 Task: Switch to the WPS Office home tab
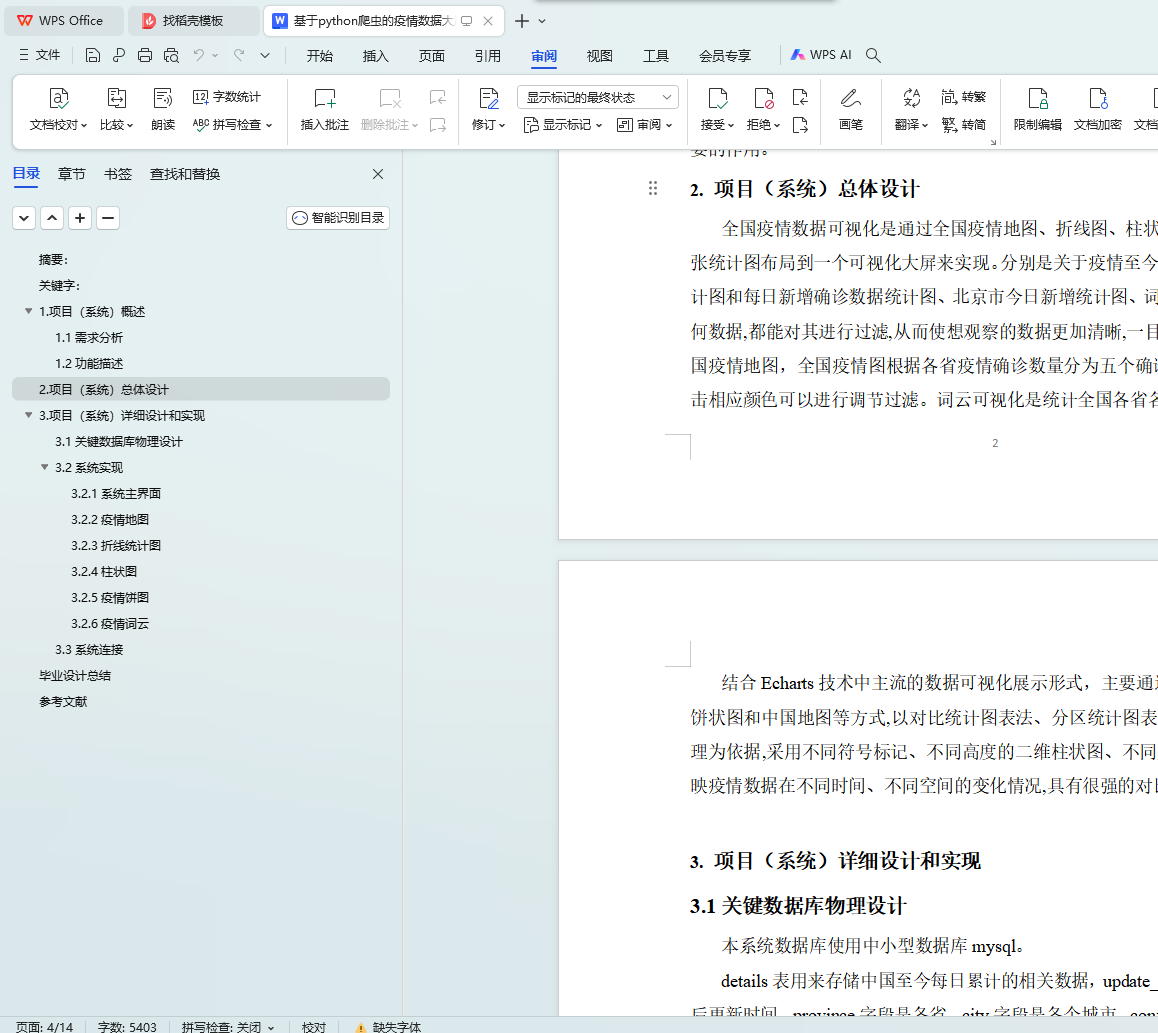(63, 21)
